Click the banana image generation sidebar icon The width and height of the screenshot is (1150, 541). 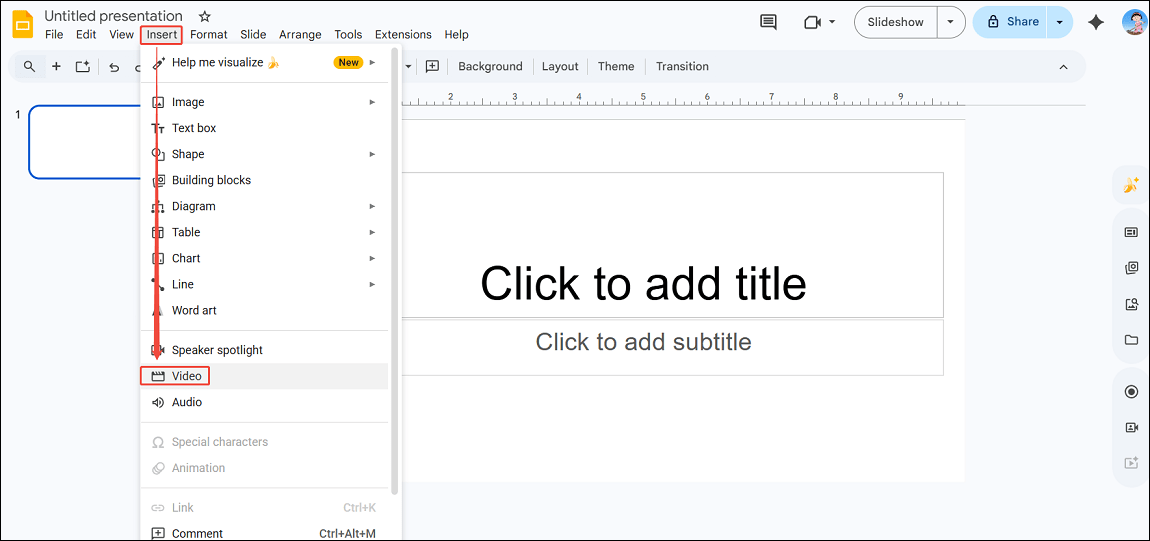[x=1131, y=185]
